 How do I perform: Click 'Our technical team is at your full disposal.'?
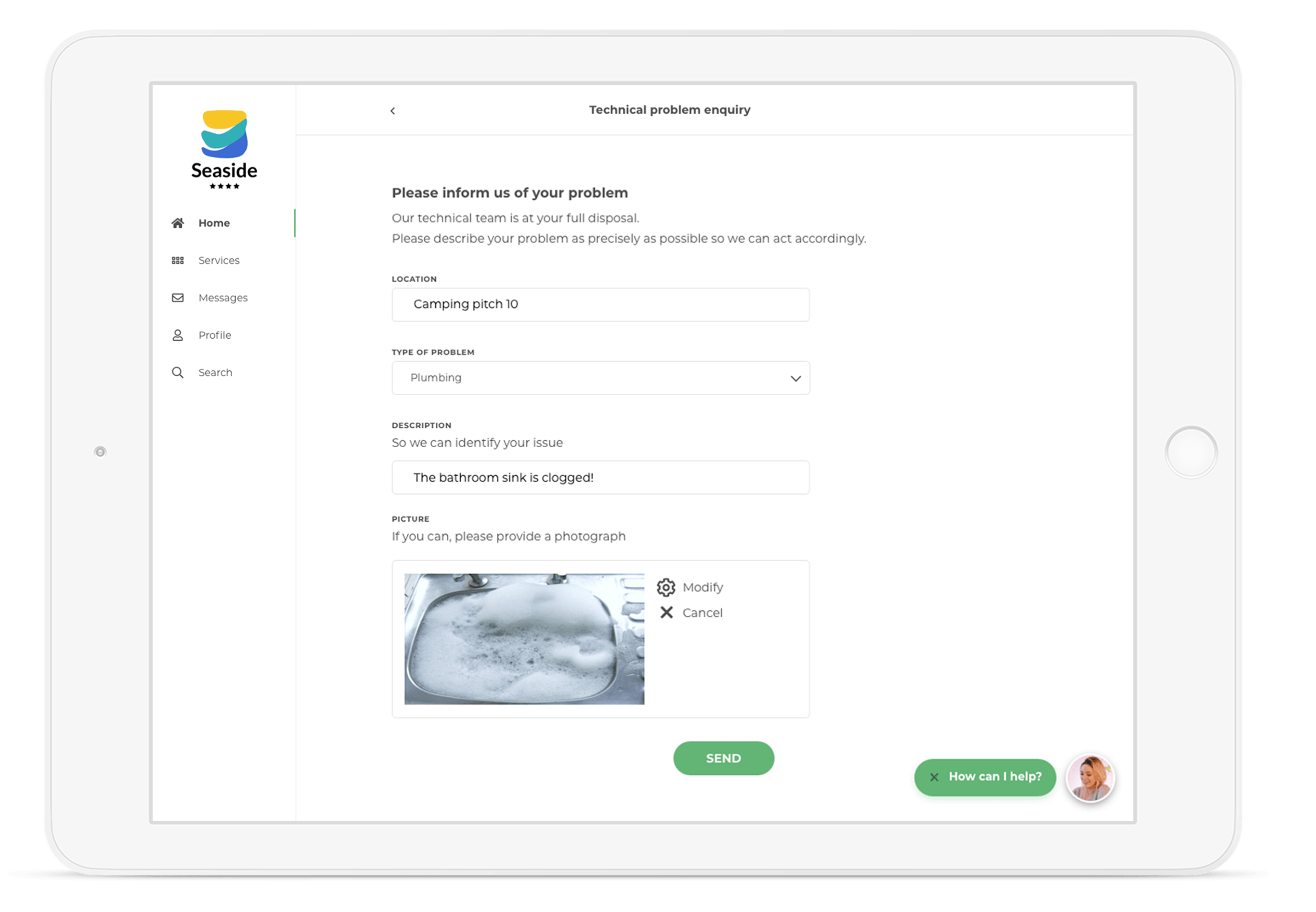pyautogui.click(x=515, y=218)
